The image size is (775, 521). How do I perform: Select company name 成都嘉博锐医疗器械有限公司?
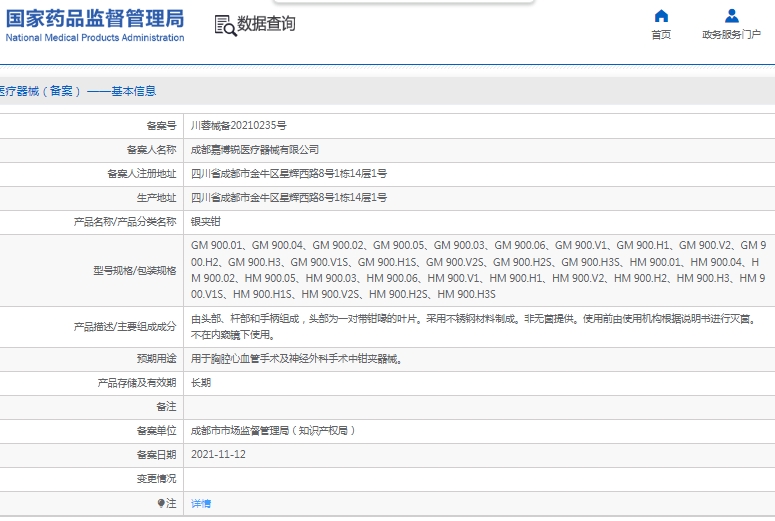[255, 150]
